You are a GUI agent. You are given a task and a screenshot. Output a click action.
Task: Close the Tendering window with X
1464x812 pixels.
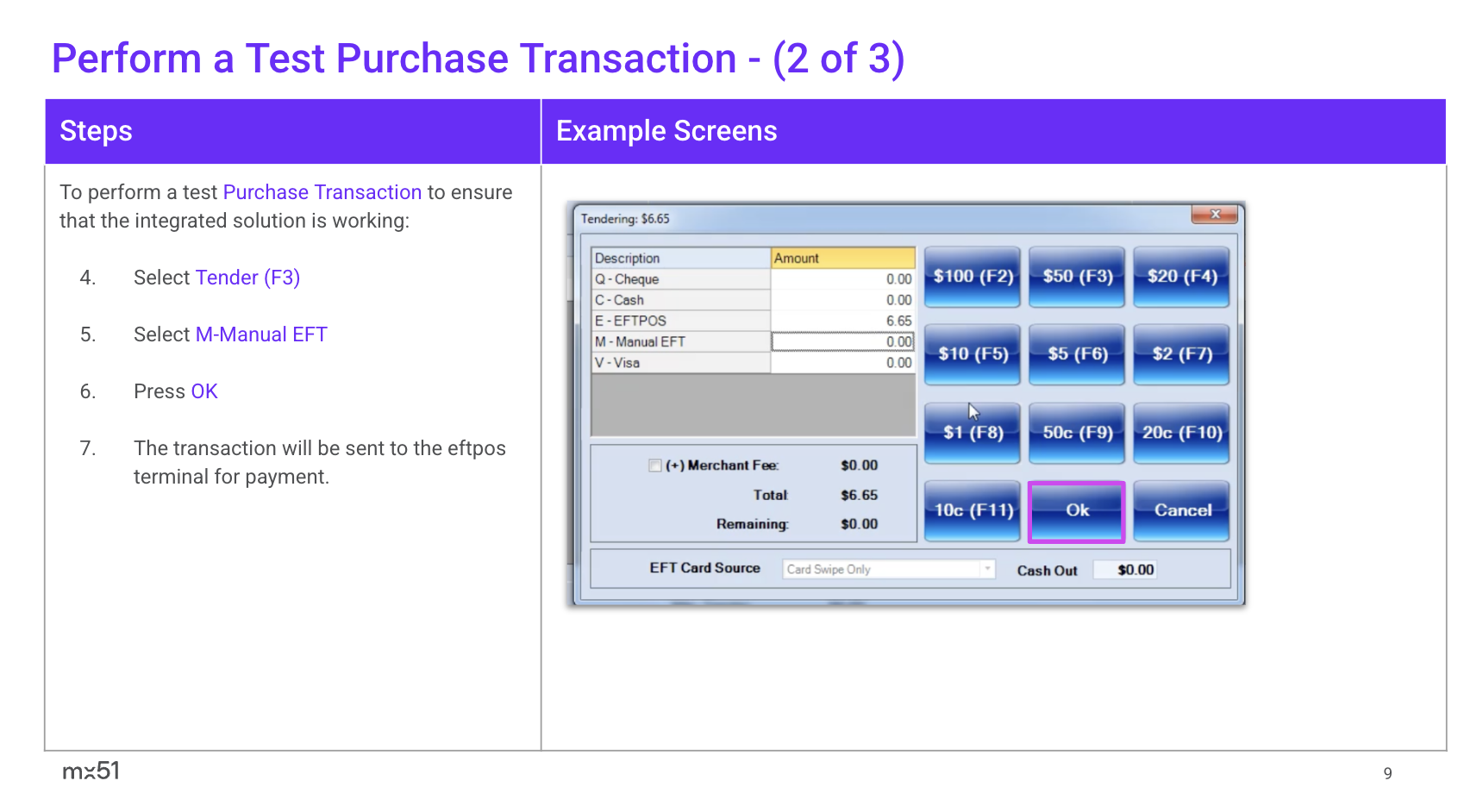pyautogui.click(x=1214, y=215)
